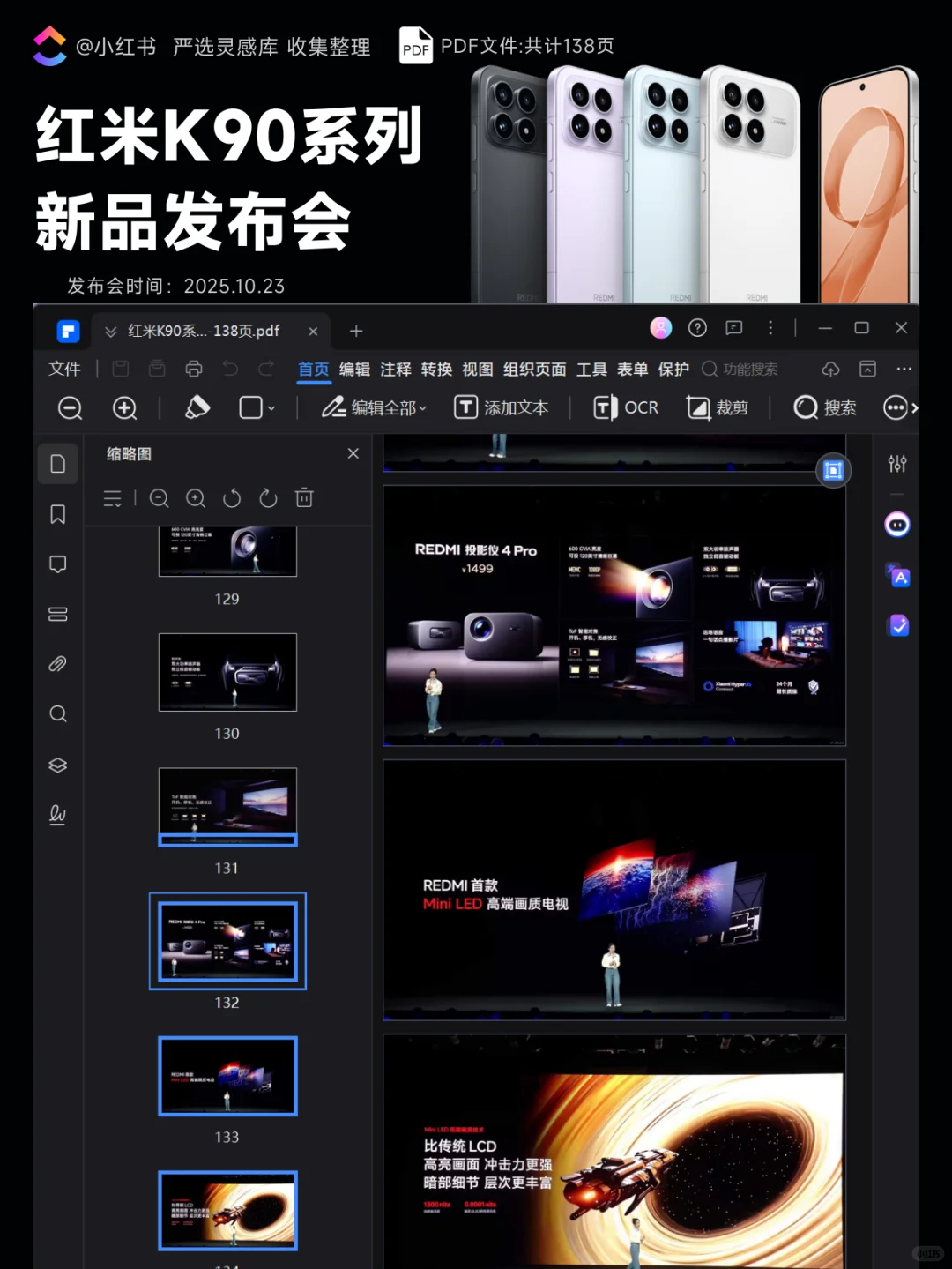The height and width of the screenshot is (1269, 952).
Task: Open the OCR tool in the toolbar
Action: click(x=626, y=407)
